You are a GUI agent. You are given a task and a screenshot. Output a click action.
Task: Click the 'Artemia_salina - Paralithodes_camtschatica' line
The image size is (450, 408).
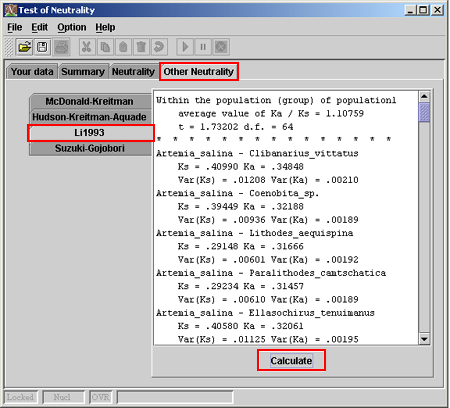271,273
